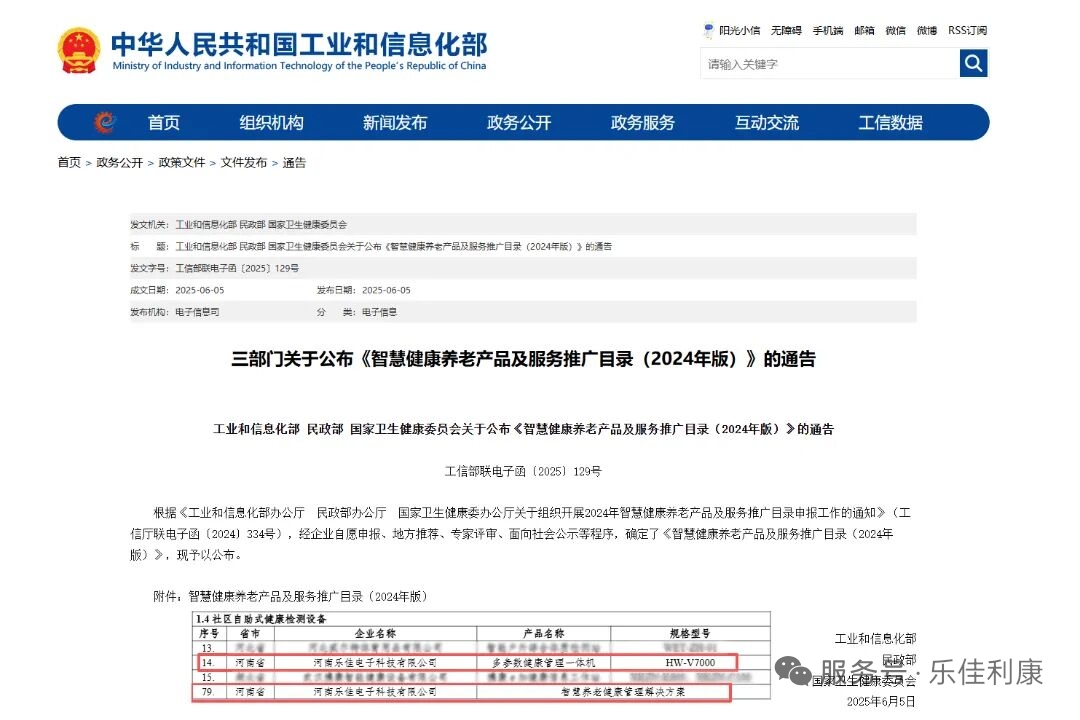
Task: Open the 组织机构 navigation menu
Action: (271, 122)
